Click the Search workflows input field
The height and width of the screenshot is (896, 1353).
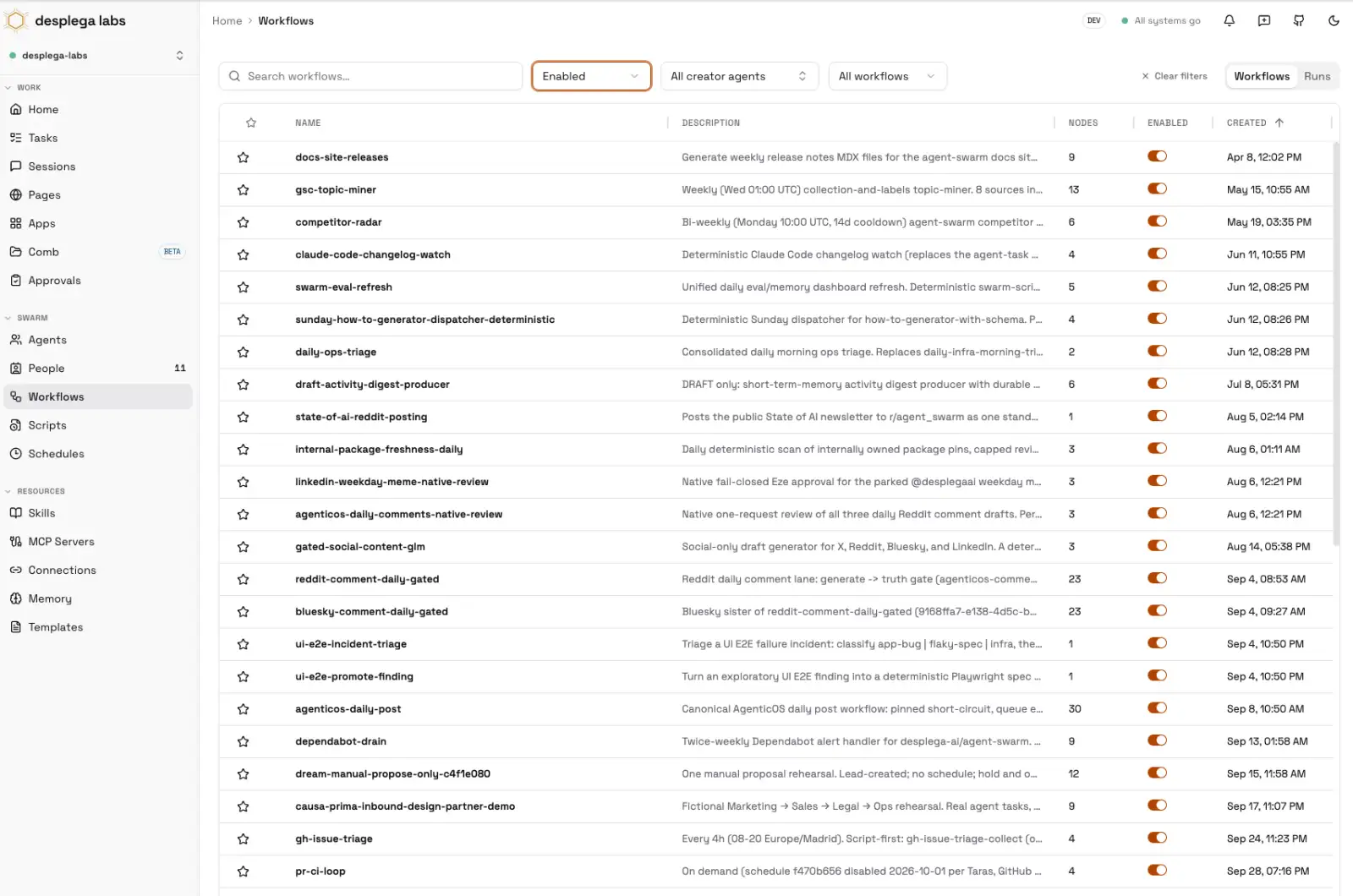pyautogui.click(x=370, y=76)
